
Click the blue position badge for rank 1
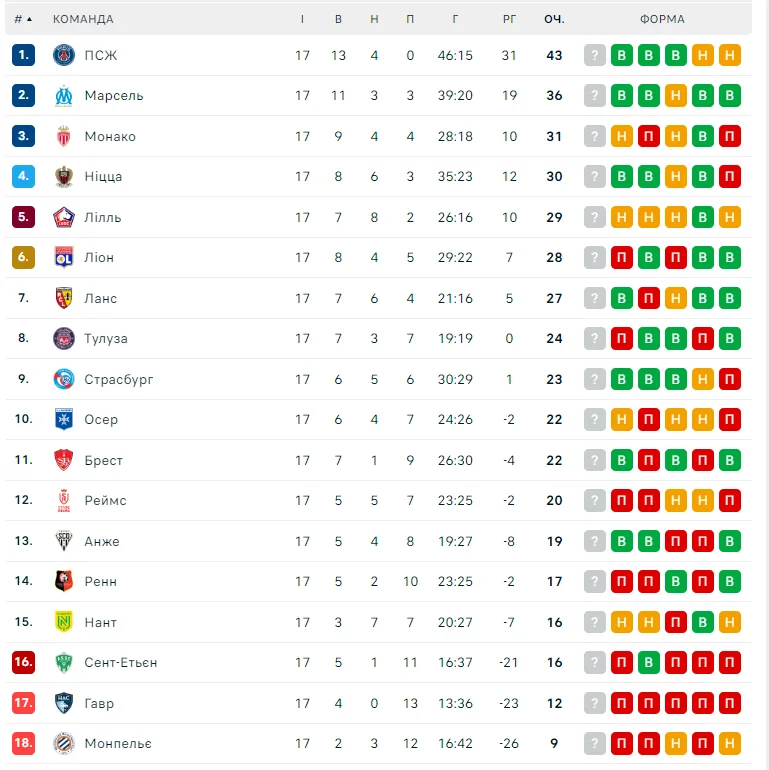point(24,55)
